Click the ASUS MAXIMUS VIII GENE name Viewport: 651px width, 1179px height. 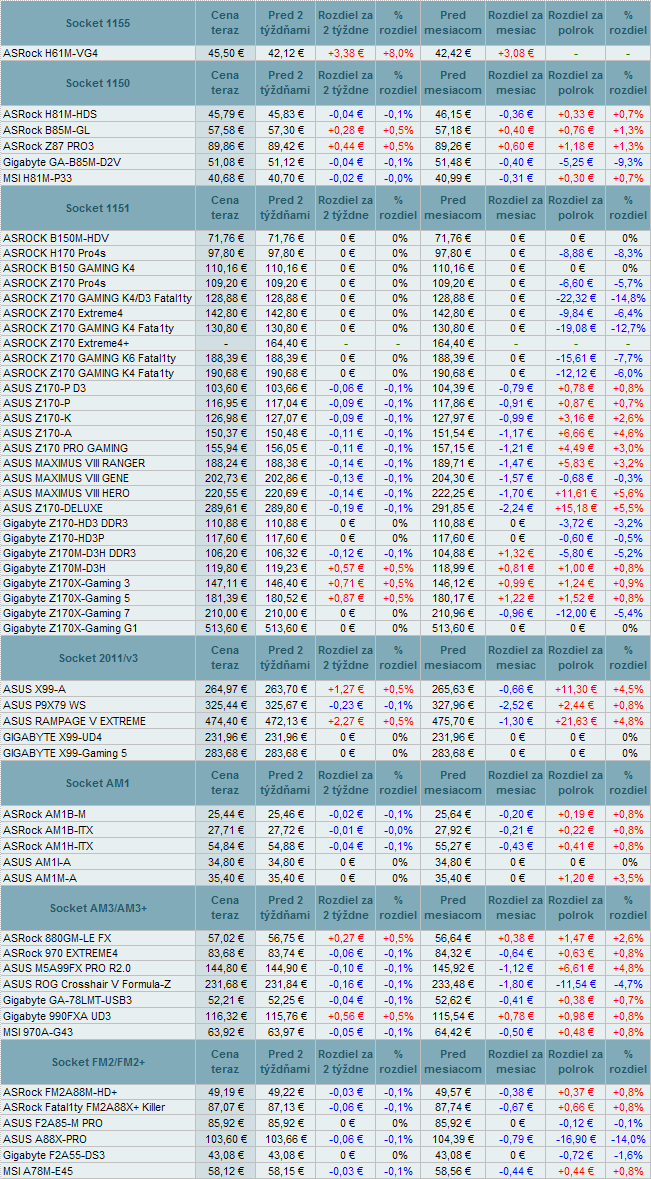[68, 477]
